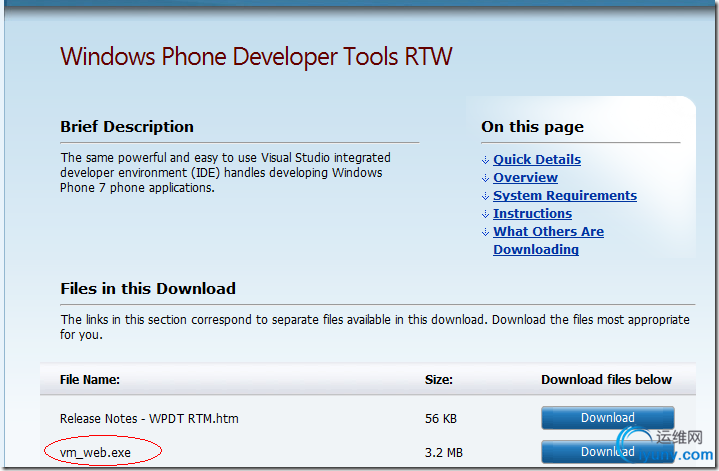
Task: Click the Brief Description heading
Action: point(127,127)
